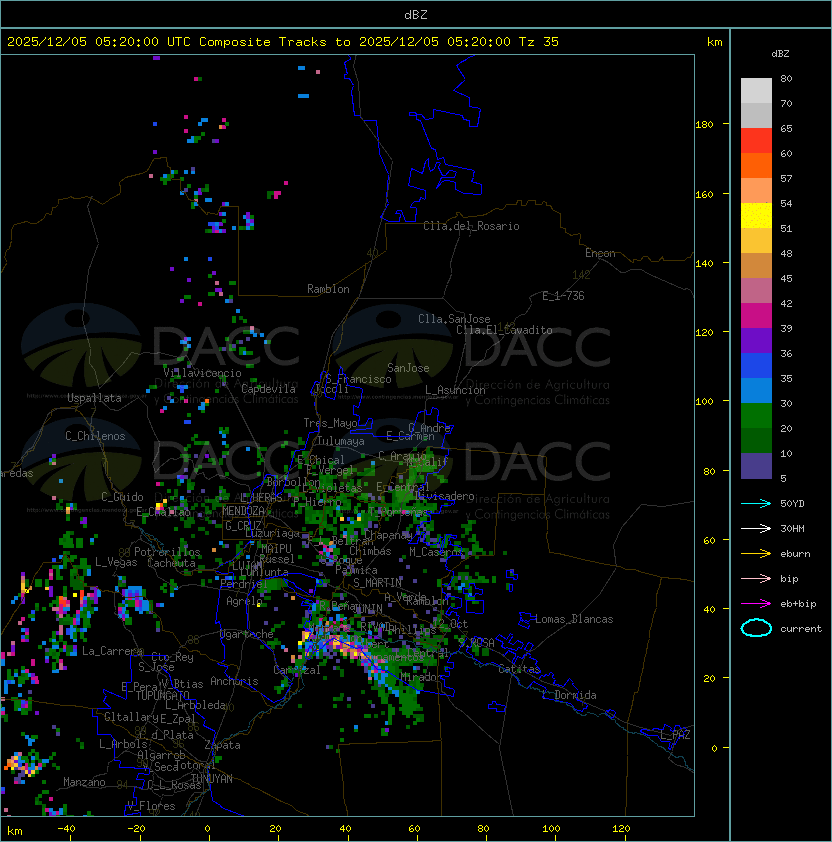
Task: Click the '140' tick on vertical axis
Action: 704,264
